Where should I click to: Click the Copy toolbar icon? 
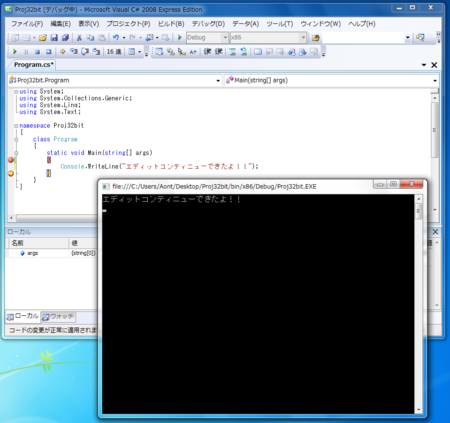[90, 38]
